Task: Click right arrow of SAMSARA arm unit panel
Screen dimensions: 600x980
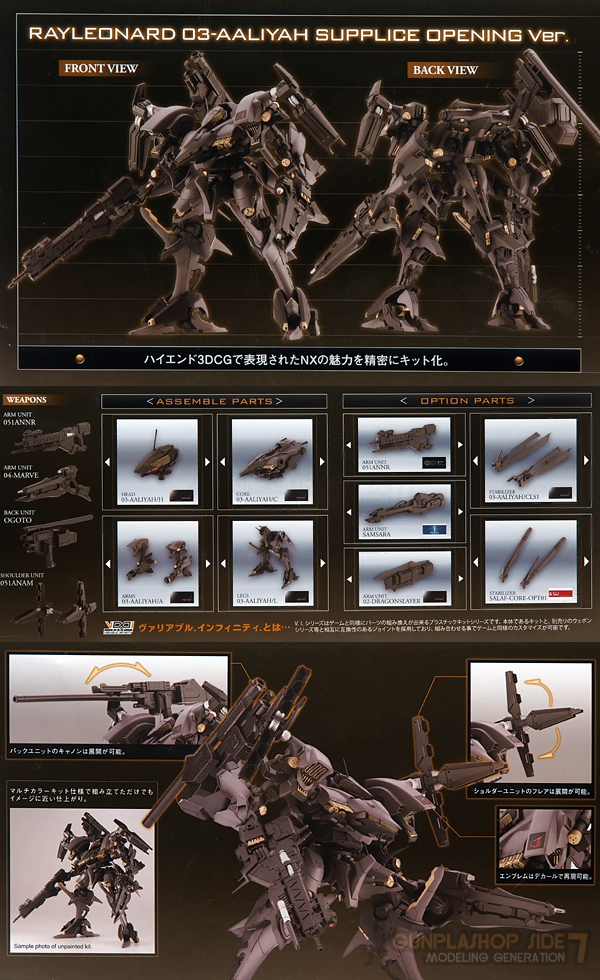Action: tap(461, 511)
